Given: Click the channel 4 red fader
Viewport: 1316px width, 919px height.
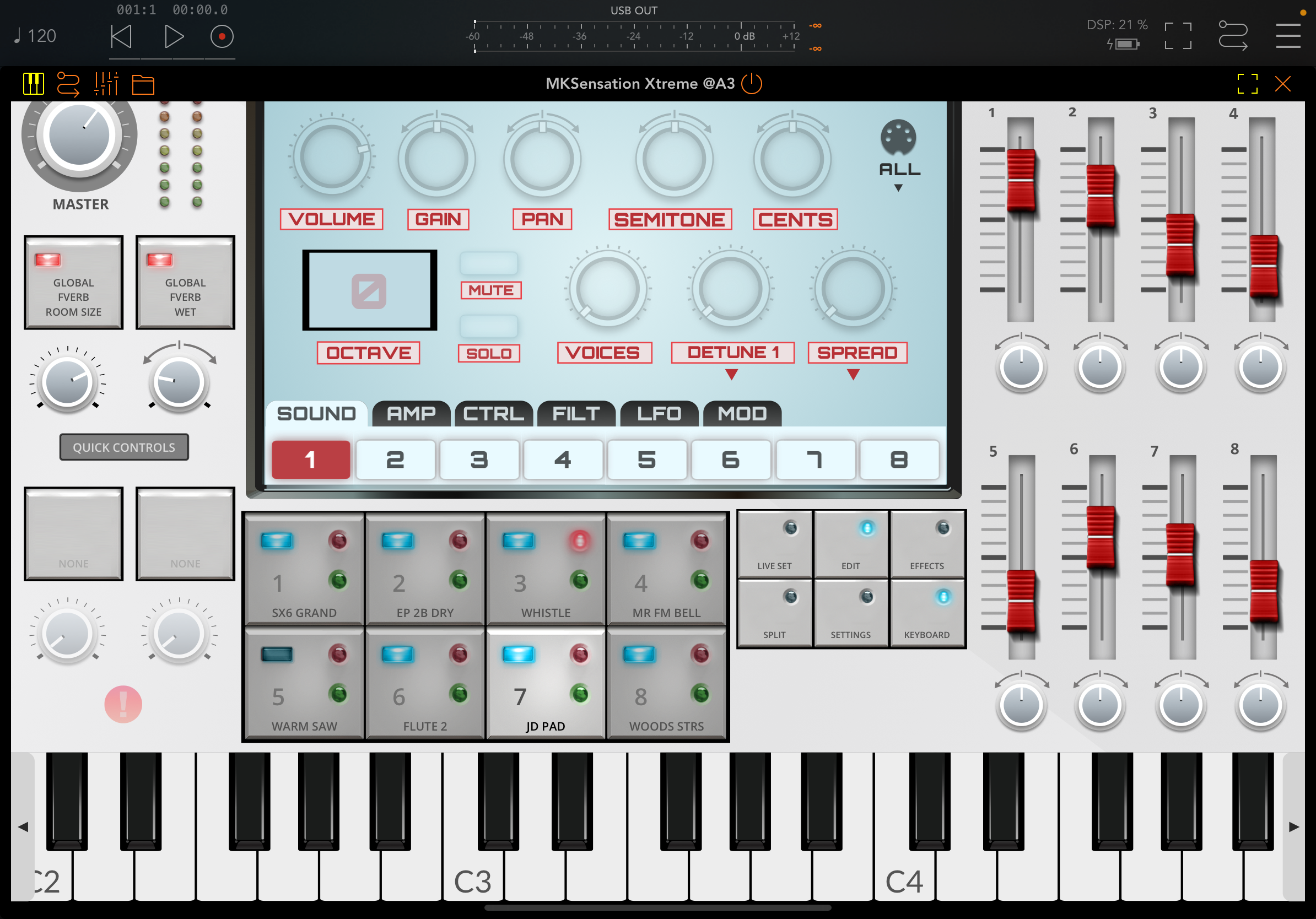Looking at the screenshot, I should [1263, 266].
